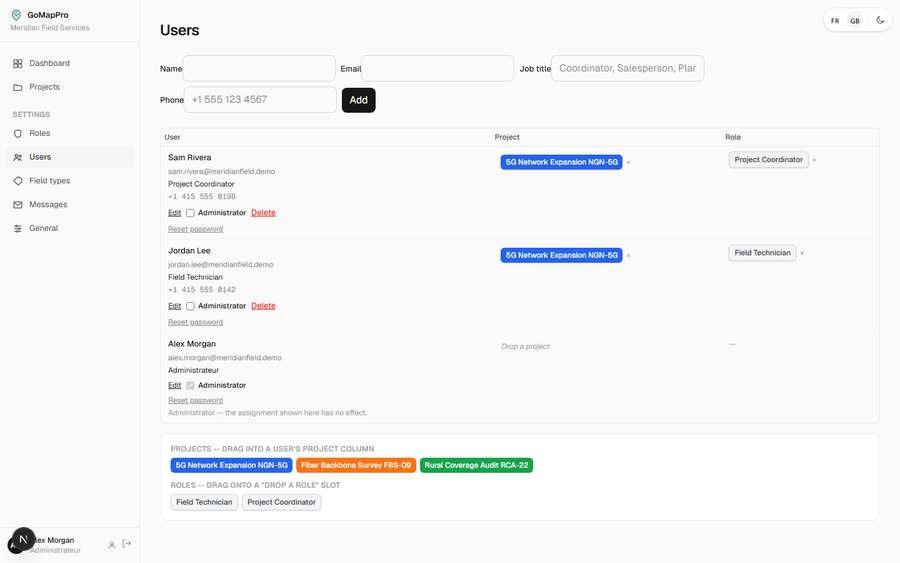
Task: Click Jordan Lee's 5G Network Expansion project chip
Action: tap(561, 255)
